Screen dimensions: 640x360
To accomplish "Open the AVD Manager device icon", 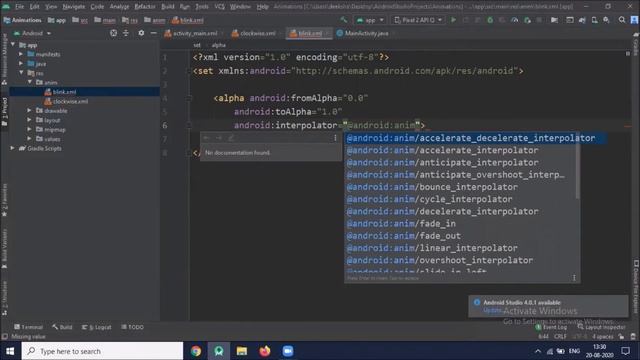I will click(x=594, y=20).
